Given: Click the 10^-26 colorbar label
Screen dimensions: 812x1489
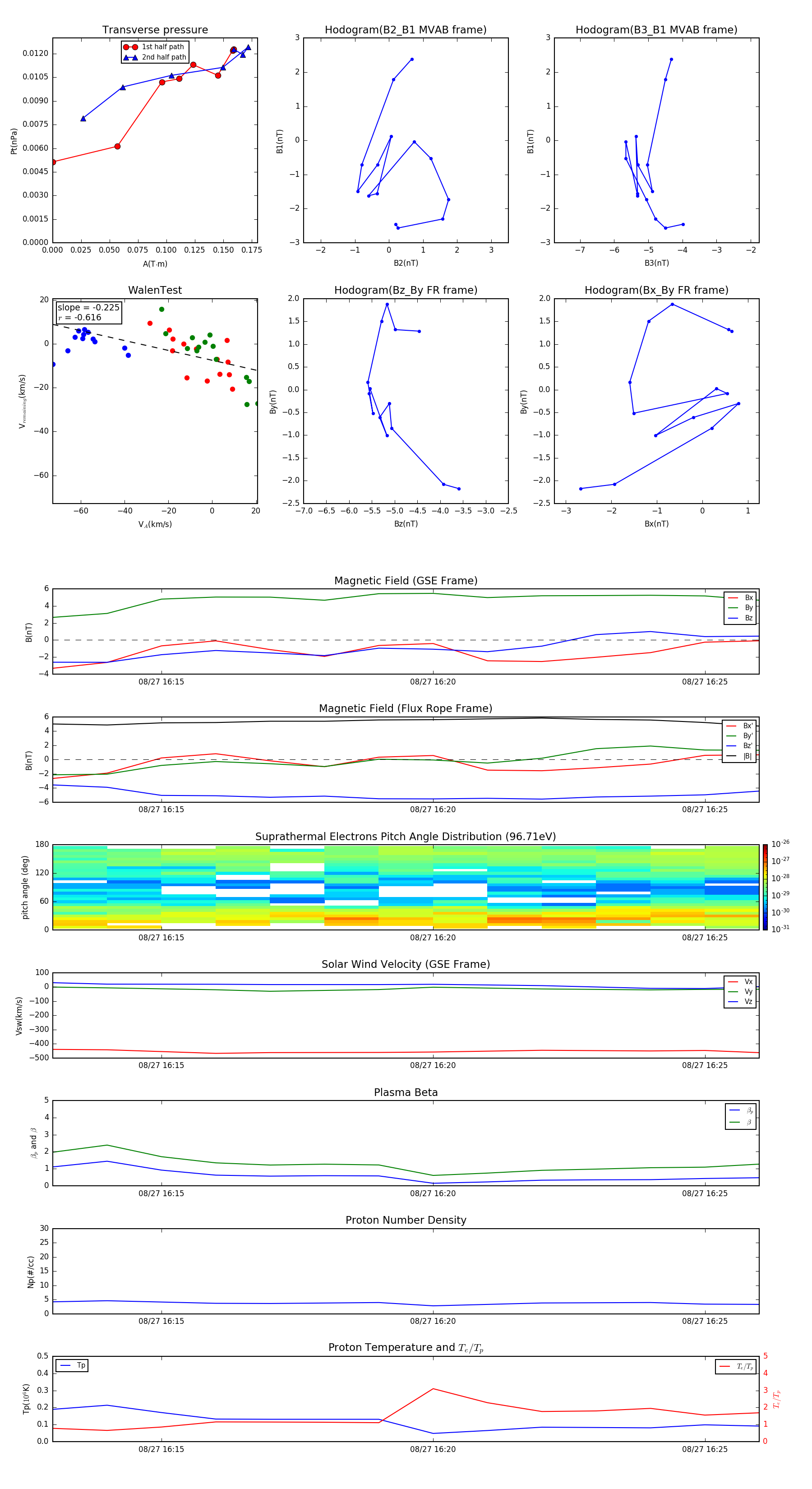Looking at the screenshot, I should [x=780, y=844].
